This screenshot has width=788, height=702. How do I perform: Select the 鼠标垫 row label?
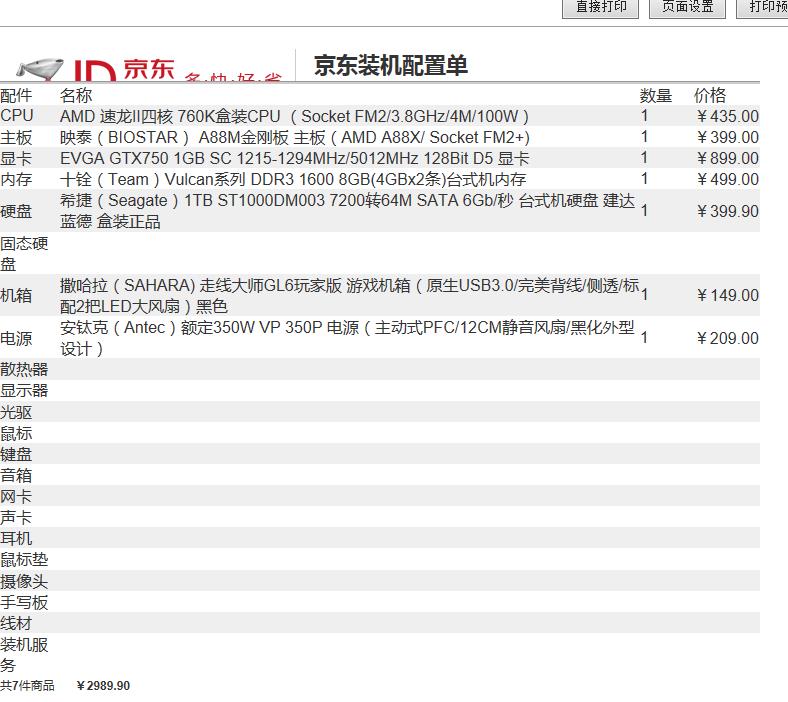[x=24, y=559]
